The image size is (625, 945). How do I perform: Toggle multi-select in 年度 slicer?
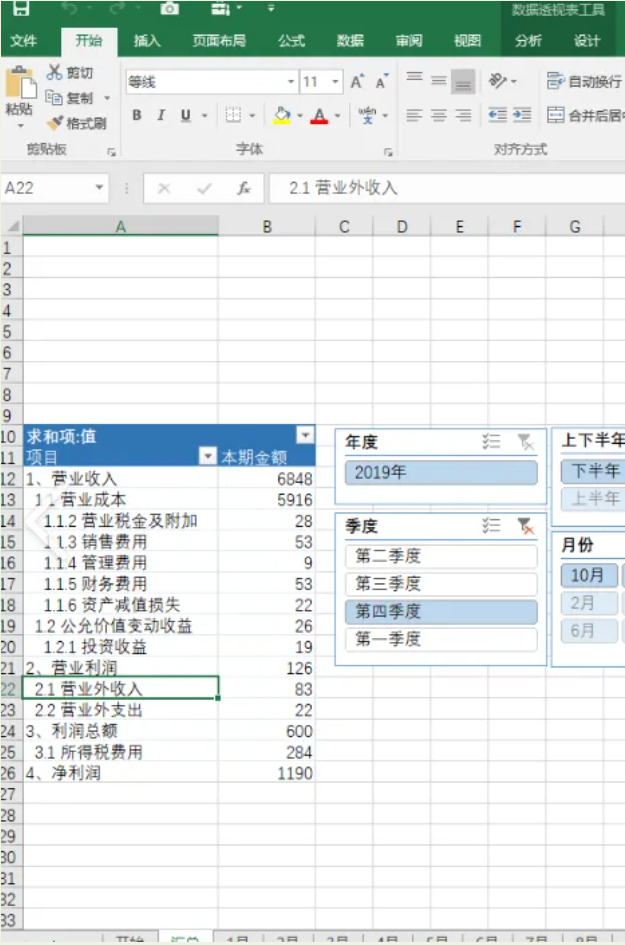tap(491, 442)
